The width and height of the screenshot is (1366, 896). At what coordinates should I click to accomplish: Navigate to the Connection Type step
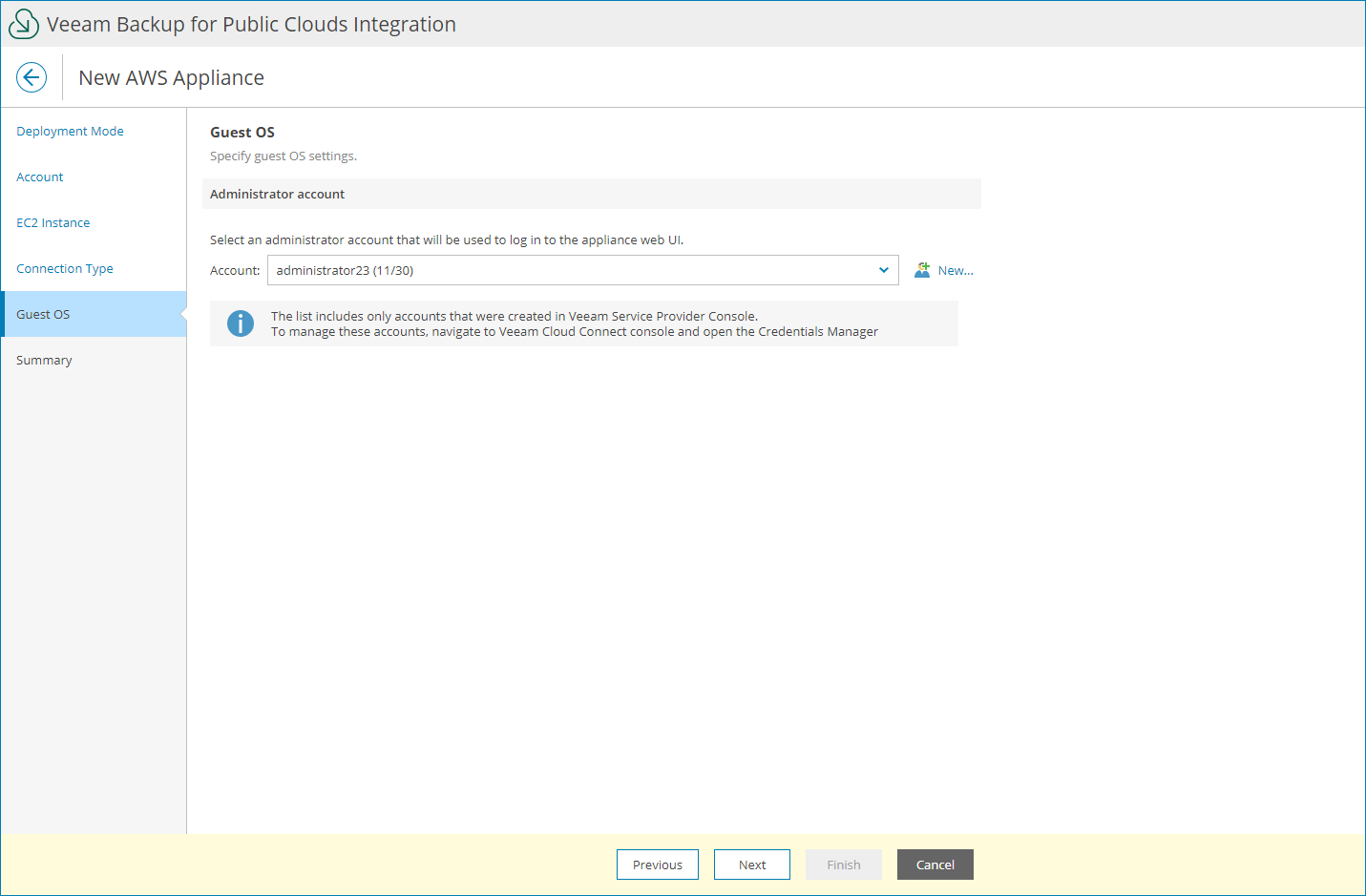pyautogui.click(x=64, y=268)
